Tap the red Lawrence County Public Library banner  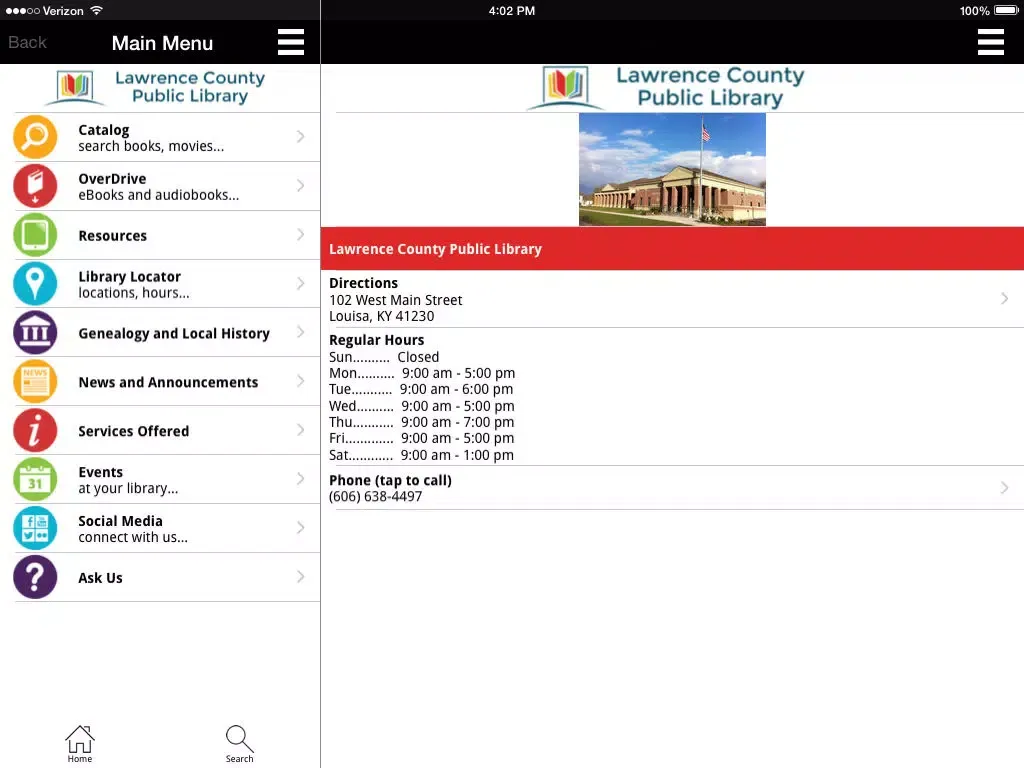[672, 249]
